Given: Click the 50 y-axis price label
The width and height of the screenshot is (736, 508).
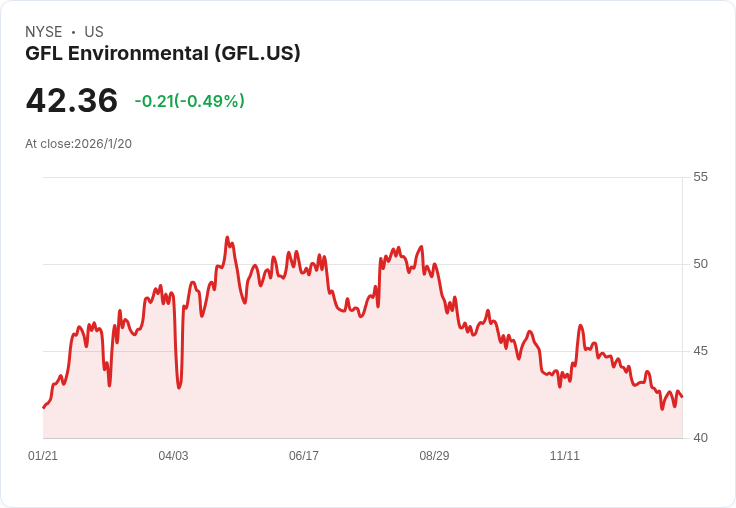Looking at the screenshot, I should 700,264.
